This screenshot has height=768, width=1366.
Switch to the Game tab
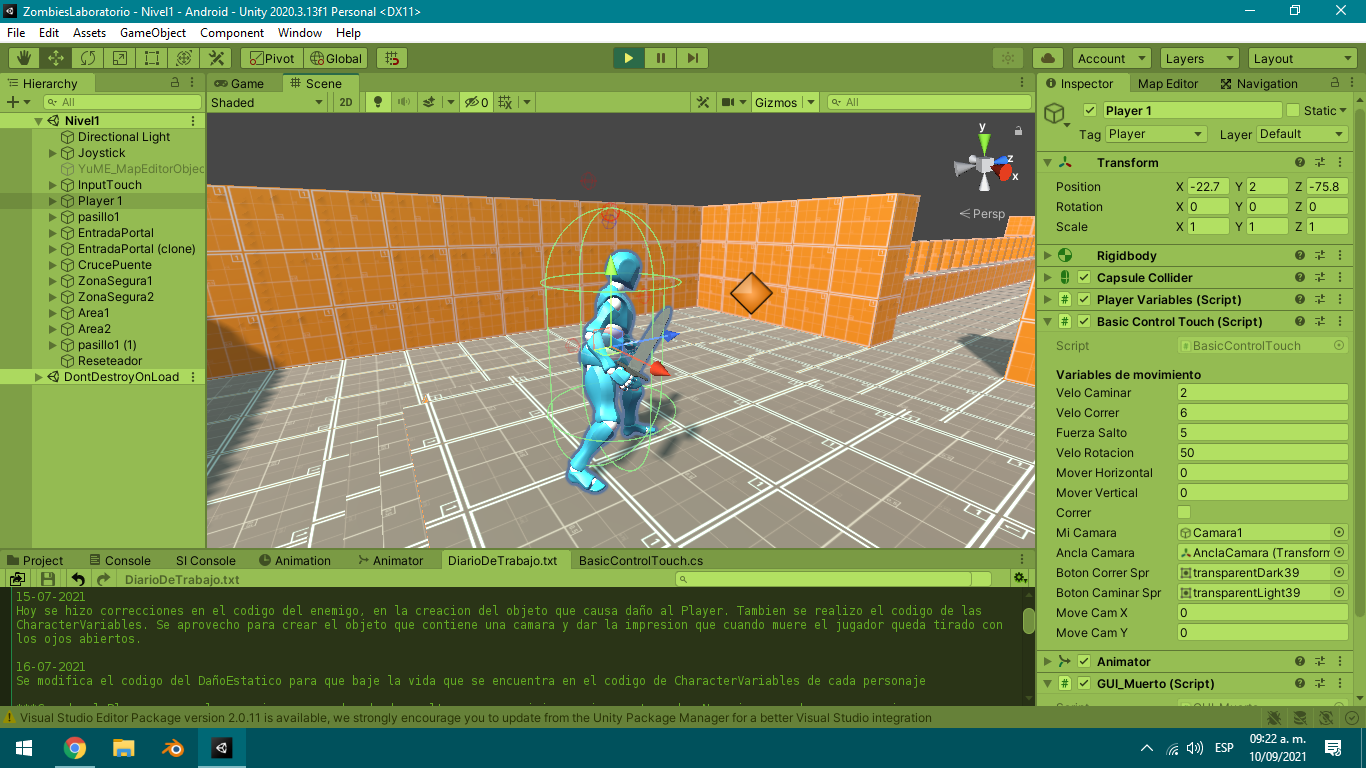pyautogui.click(x=240, y=84)
